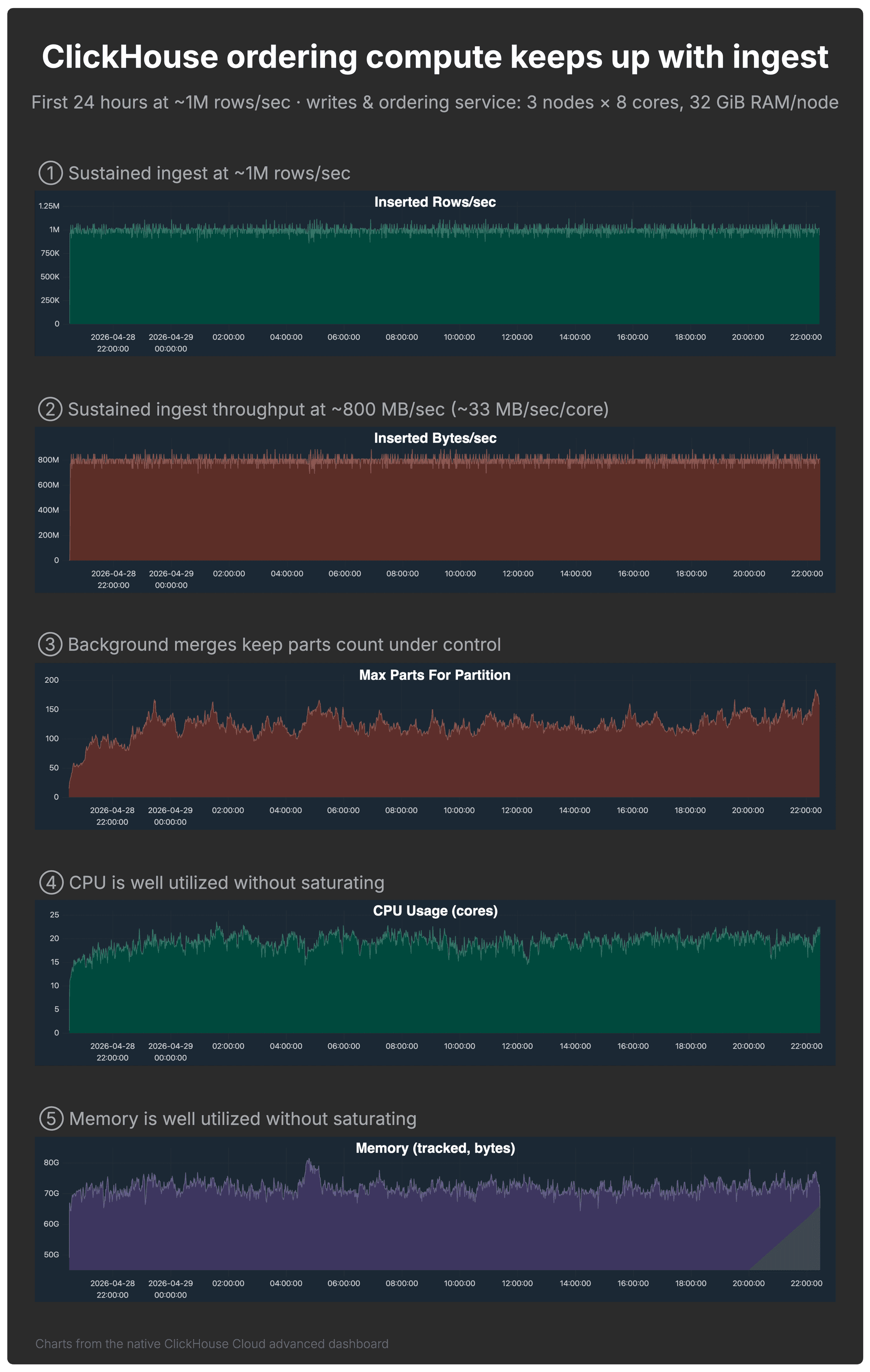
Task: Click the '80G' memory axis label
Action: pos(51,1162)
